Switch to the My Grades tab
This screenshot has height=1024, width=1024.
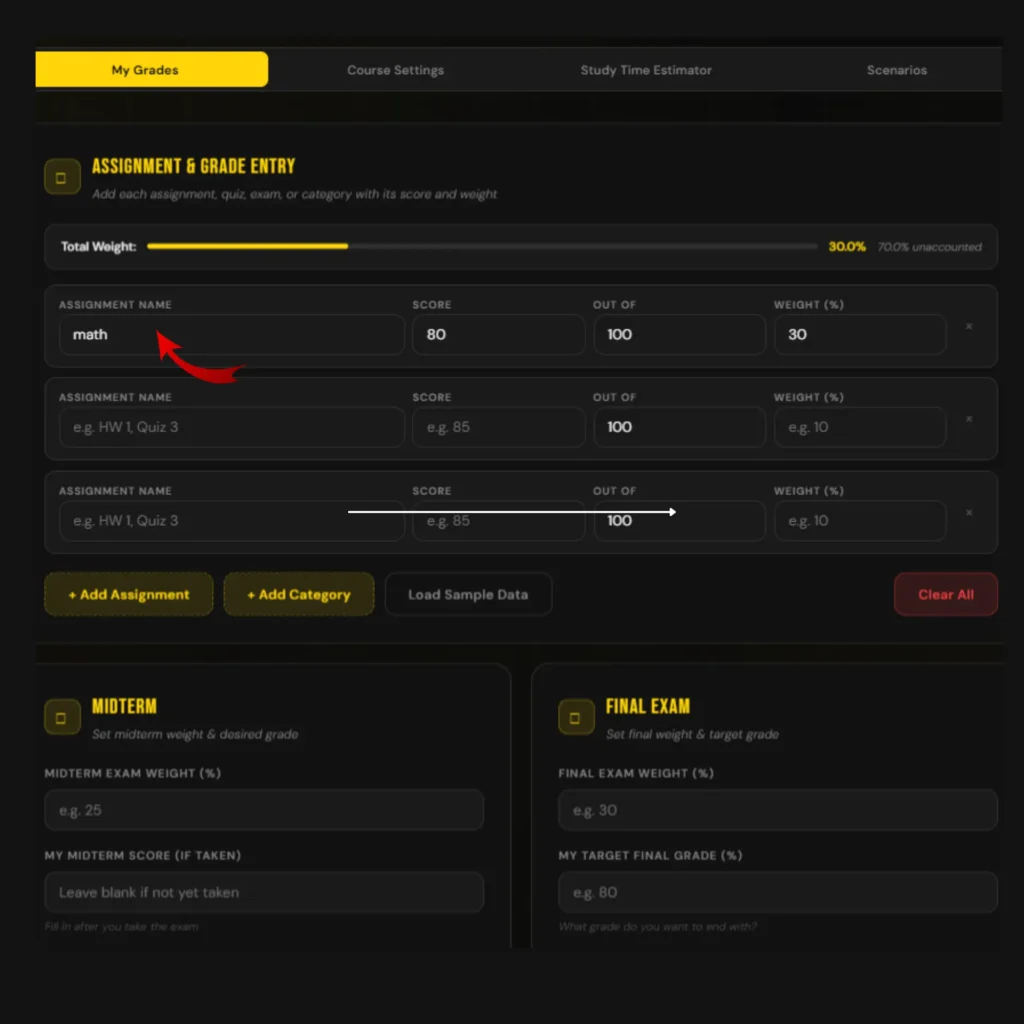point(152,69)
